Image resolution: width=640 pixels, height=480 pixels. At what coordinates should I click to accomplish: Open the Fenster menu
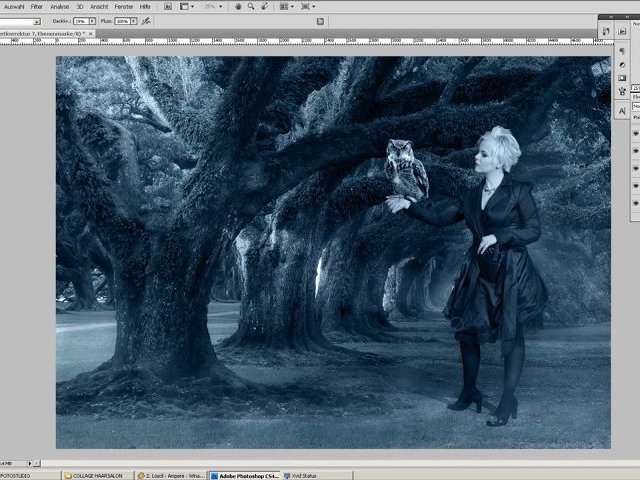pyautogui.click(x=123, y=6)
